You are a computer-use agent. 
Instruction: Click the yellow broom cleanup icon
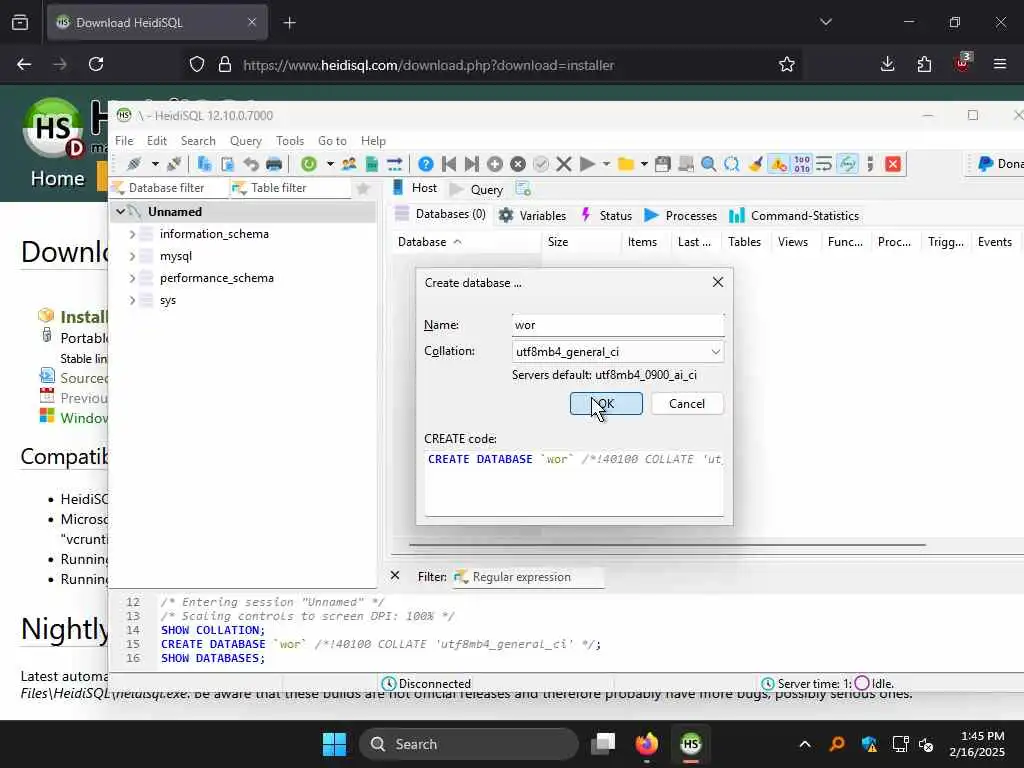756,164
